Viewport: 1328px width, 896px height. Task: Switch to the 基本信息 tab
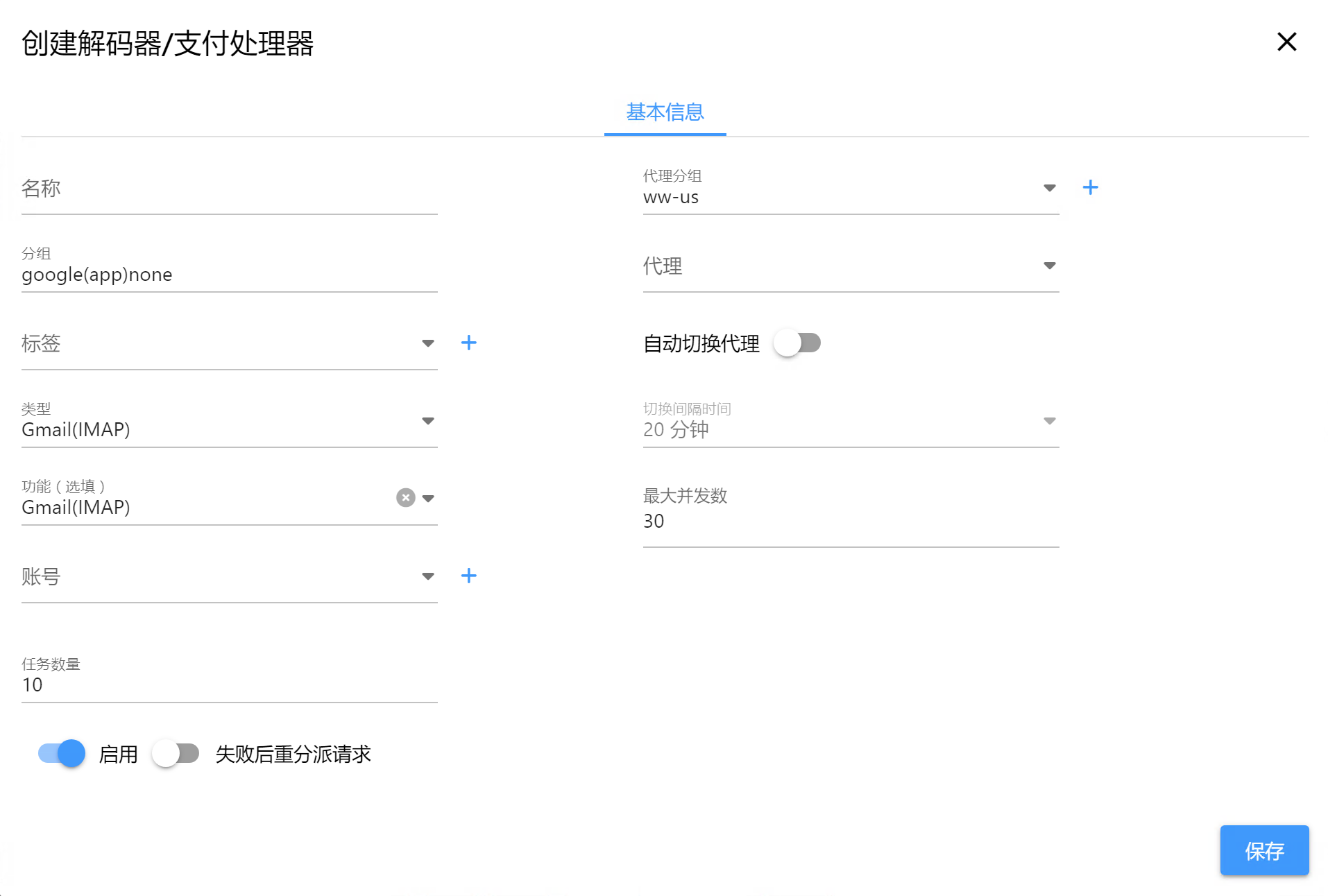click(x=665, y=112)
